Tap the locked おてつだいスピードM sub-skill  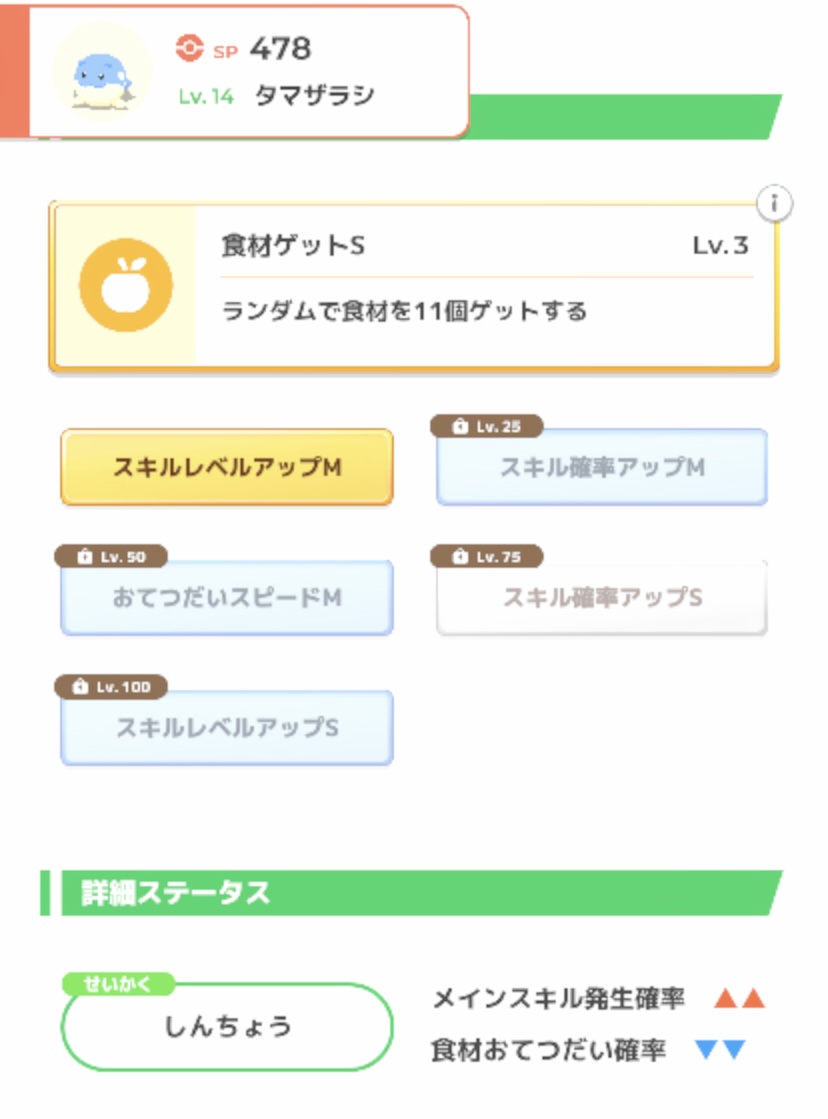[227, 598]
